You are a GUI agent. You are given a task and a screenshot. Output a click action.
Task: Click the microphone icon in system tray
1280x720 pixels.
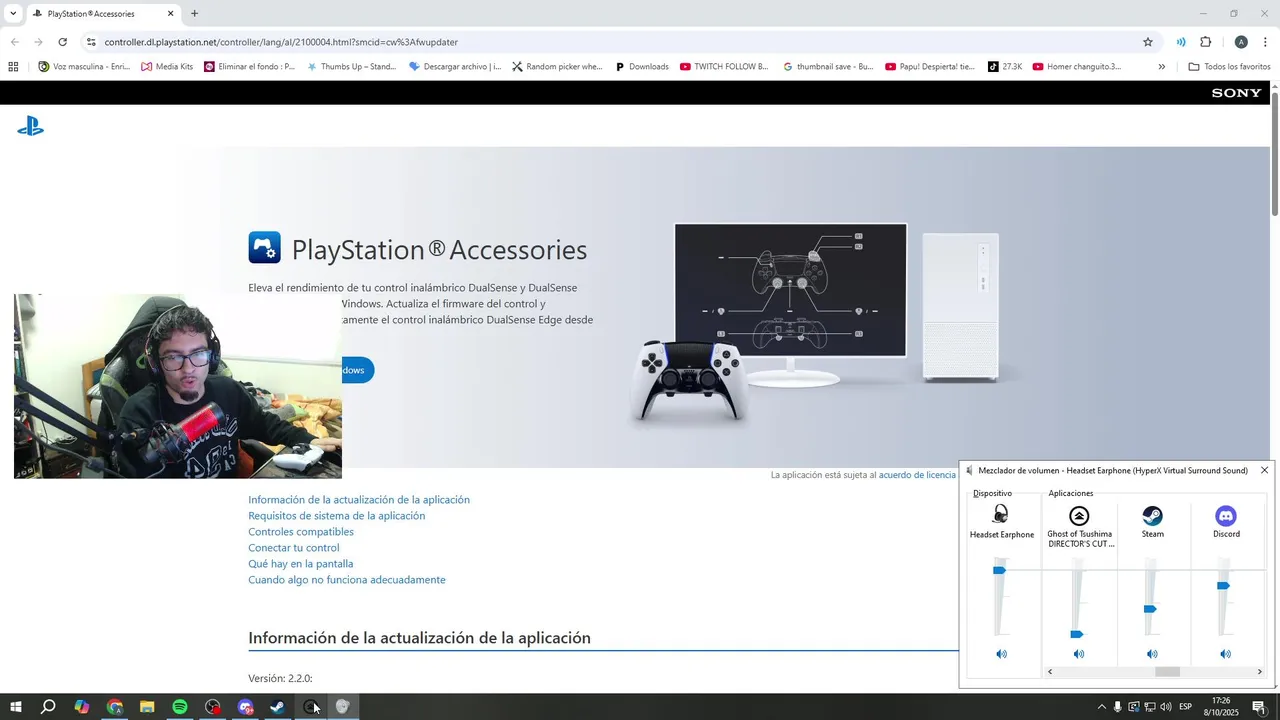(x=1118, y=707)
